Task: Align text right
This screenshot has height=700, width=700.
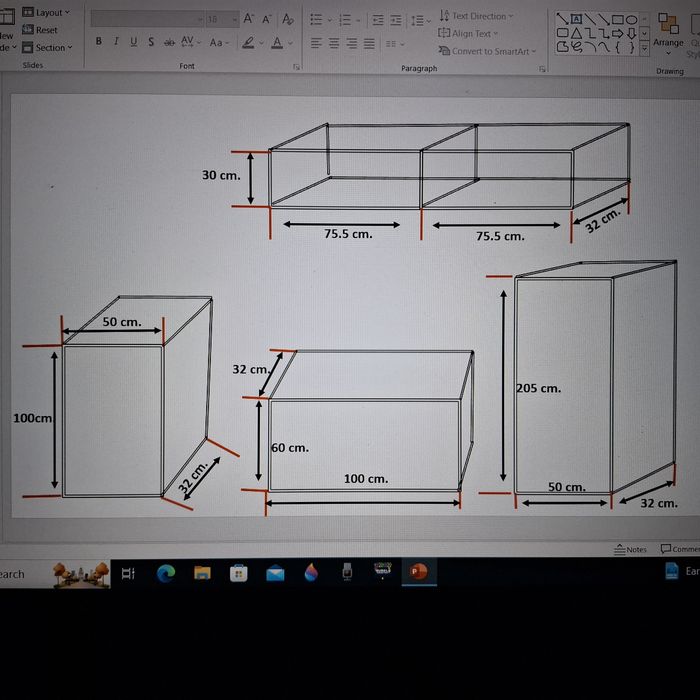Action: (x=351, y=43)
